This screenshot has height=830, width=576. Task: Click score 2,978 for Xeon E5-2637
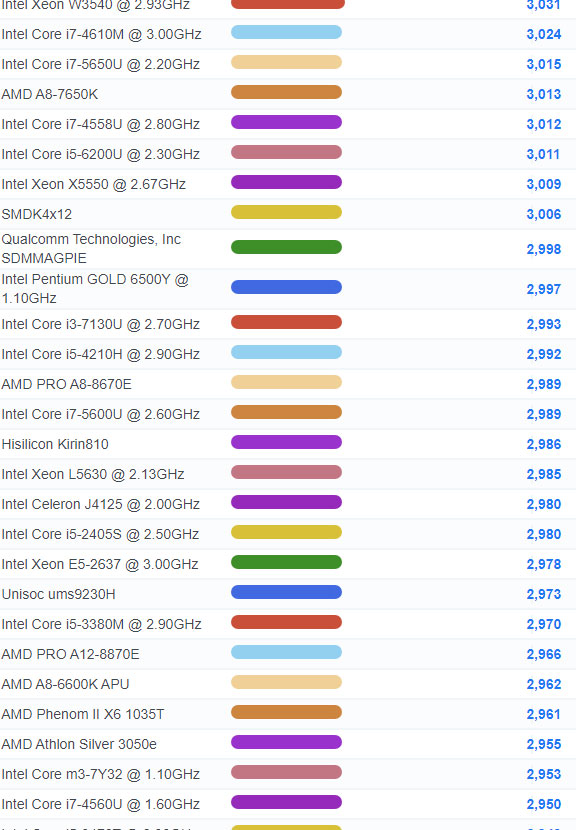click(x=544, y=564)
